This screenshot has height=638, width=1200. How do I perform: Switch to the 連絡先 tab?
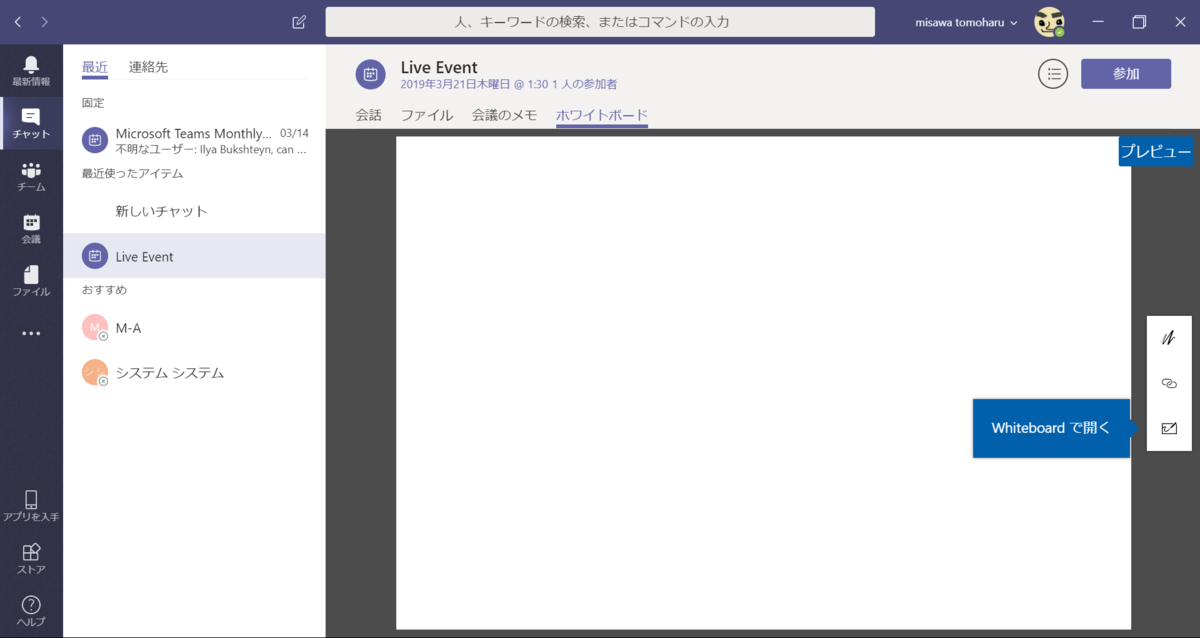(x=148, y=67)
